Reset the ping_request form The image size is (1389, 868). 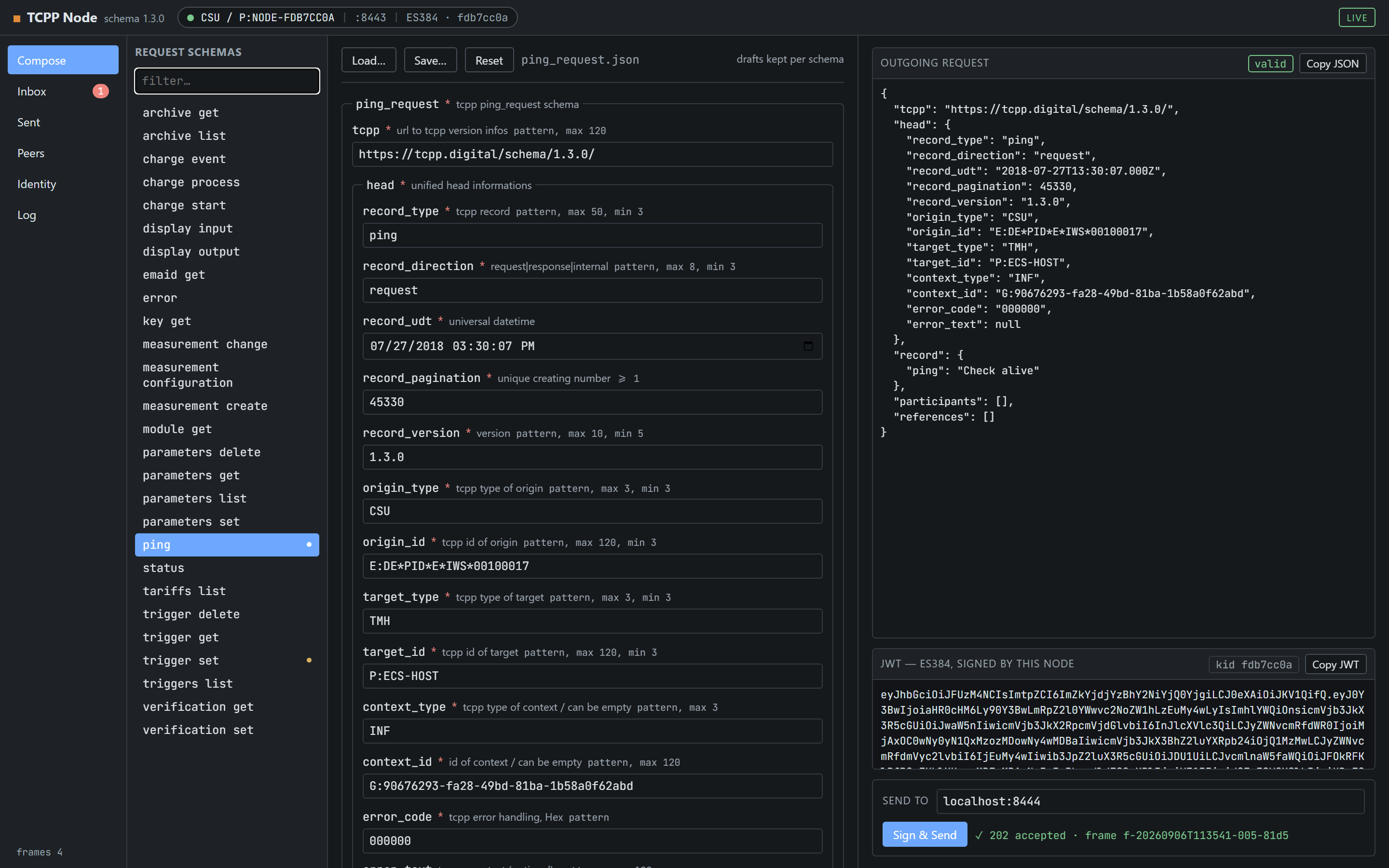pyautogui.click(x=489, y=60)
